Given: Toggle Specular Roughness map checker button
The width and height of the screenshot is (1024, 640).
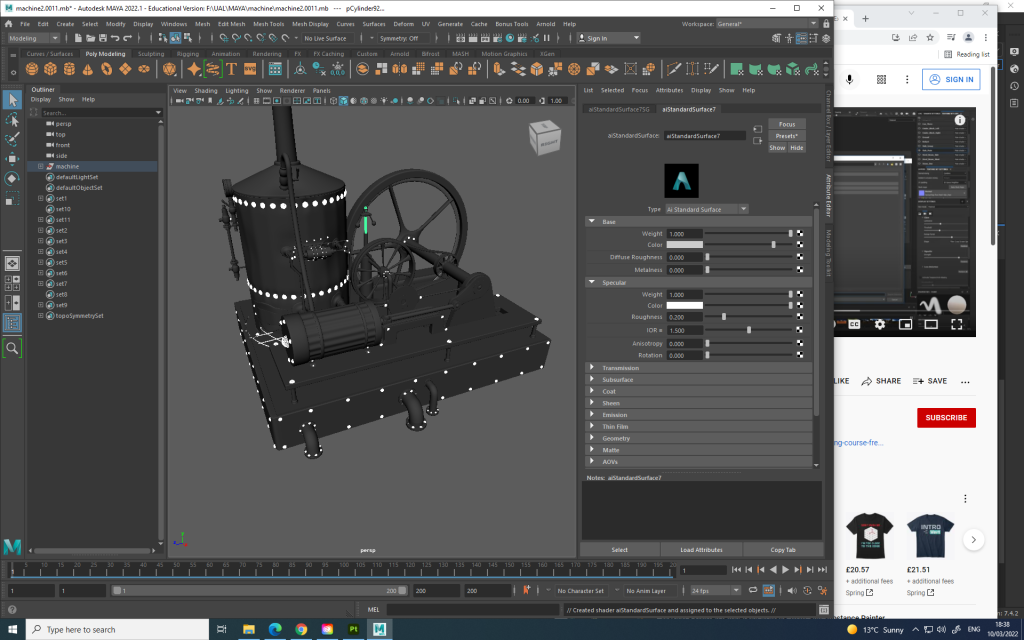Looking at the screenshot, I should pyautogui.click(x=800, y=317).
